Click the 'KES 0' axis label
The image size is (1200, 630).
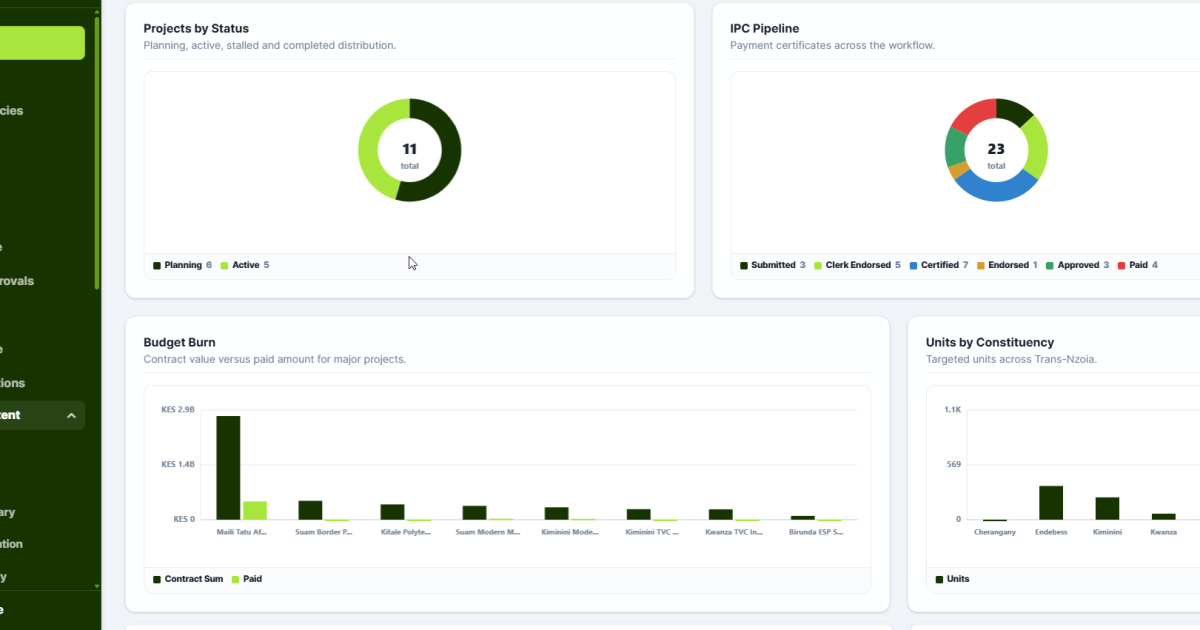pos(184,519)
